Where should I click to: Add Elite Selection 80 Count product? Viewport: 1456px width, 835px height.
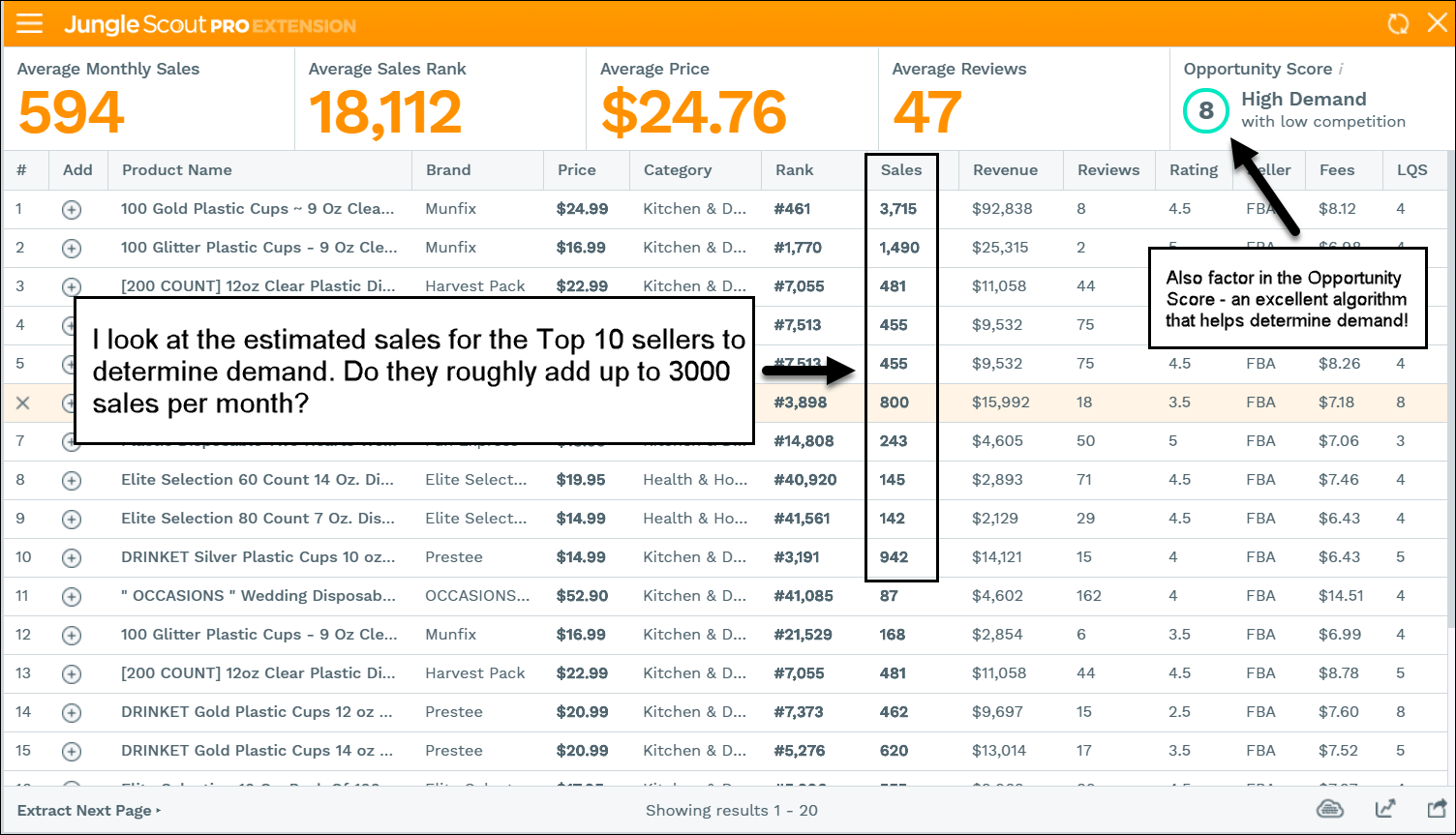click(x=72, y=519)
